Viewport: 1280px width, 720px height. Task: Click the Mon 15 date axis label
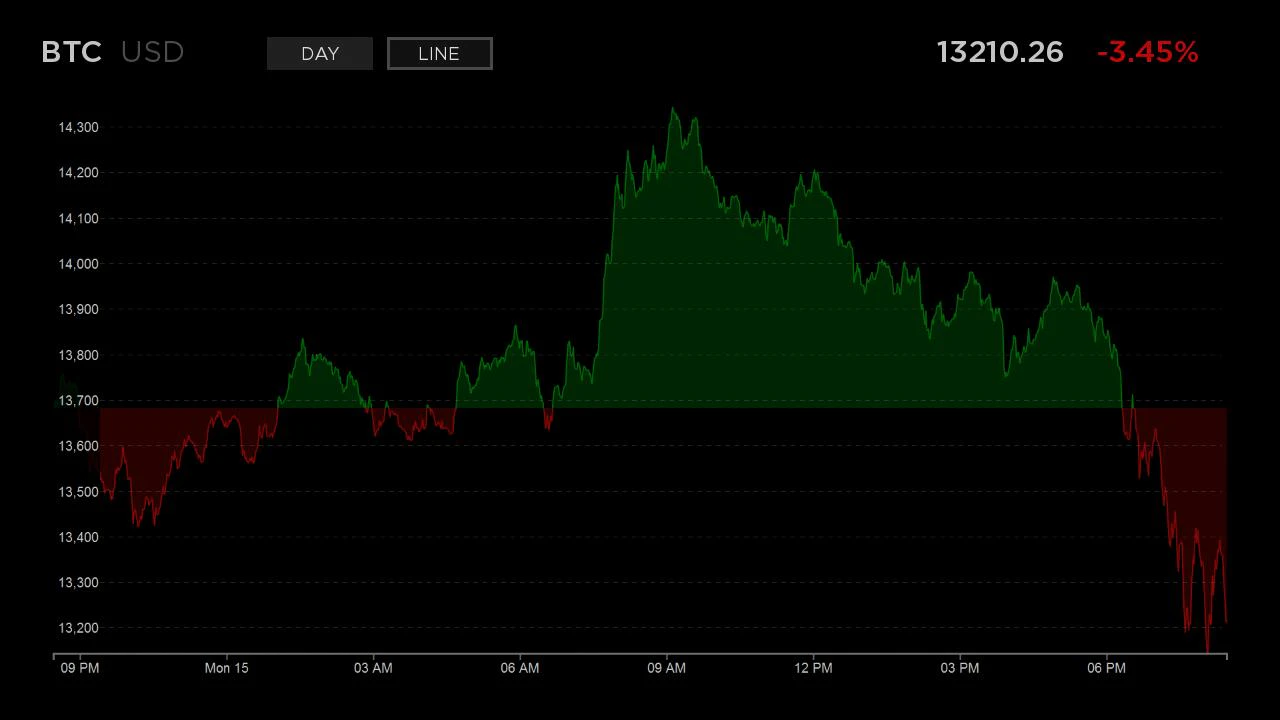[226, 668]
